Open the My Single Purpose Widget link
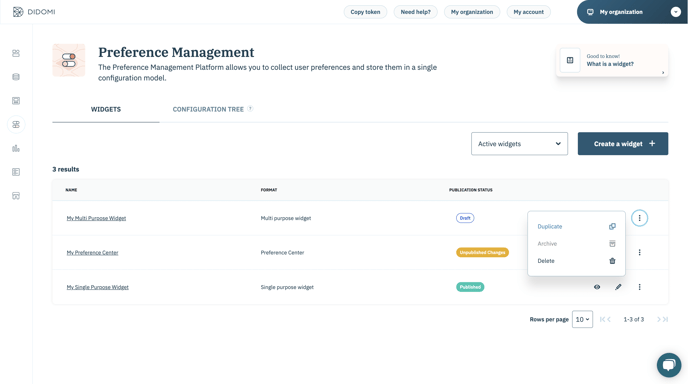 pyautogui.click(x=97, y=287)
